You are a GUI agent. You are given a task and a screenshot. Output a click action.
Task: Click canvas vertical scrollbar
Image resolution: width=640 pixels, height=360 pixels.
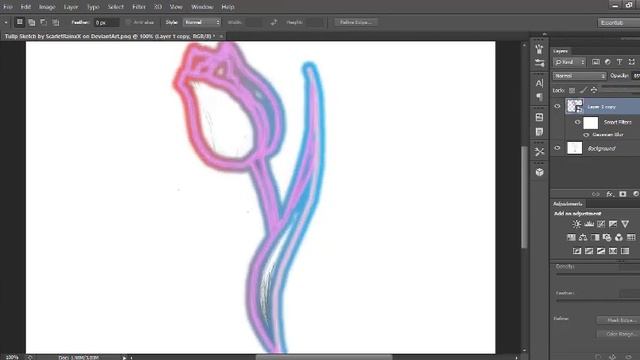click(524, 197)
